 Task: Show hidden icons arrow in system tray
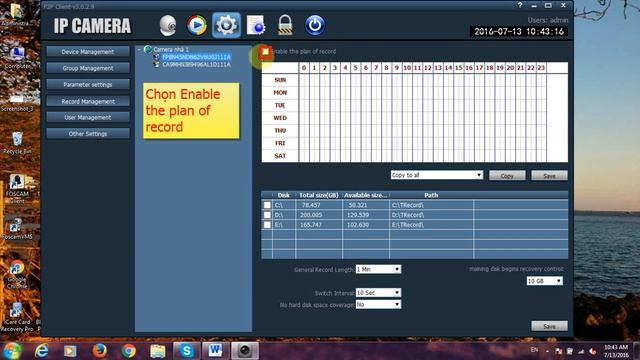(x=547, y=351)
